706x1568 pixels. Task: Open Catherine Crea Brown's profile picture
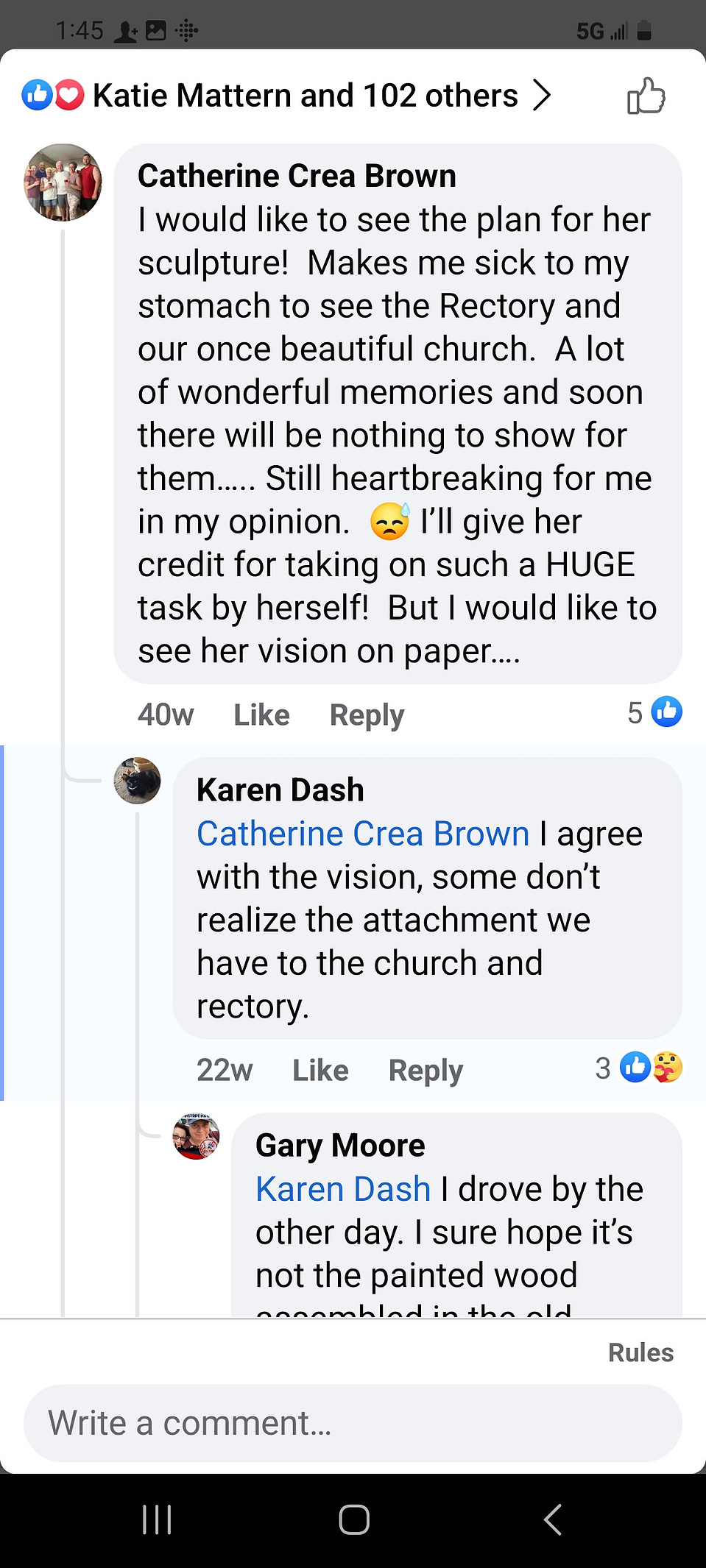click(63, 182)
